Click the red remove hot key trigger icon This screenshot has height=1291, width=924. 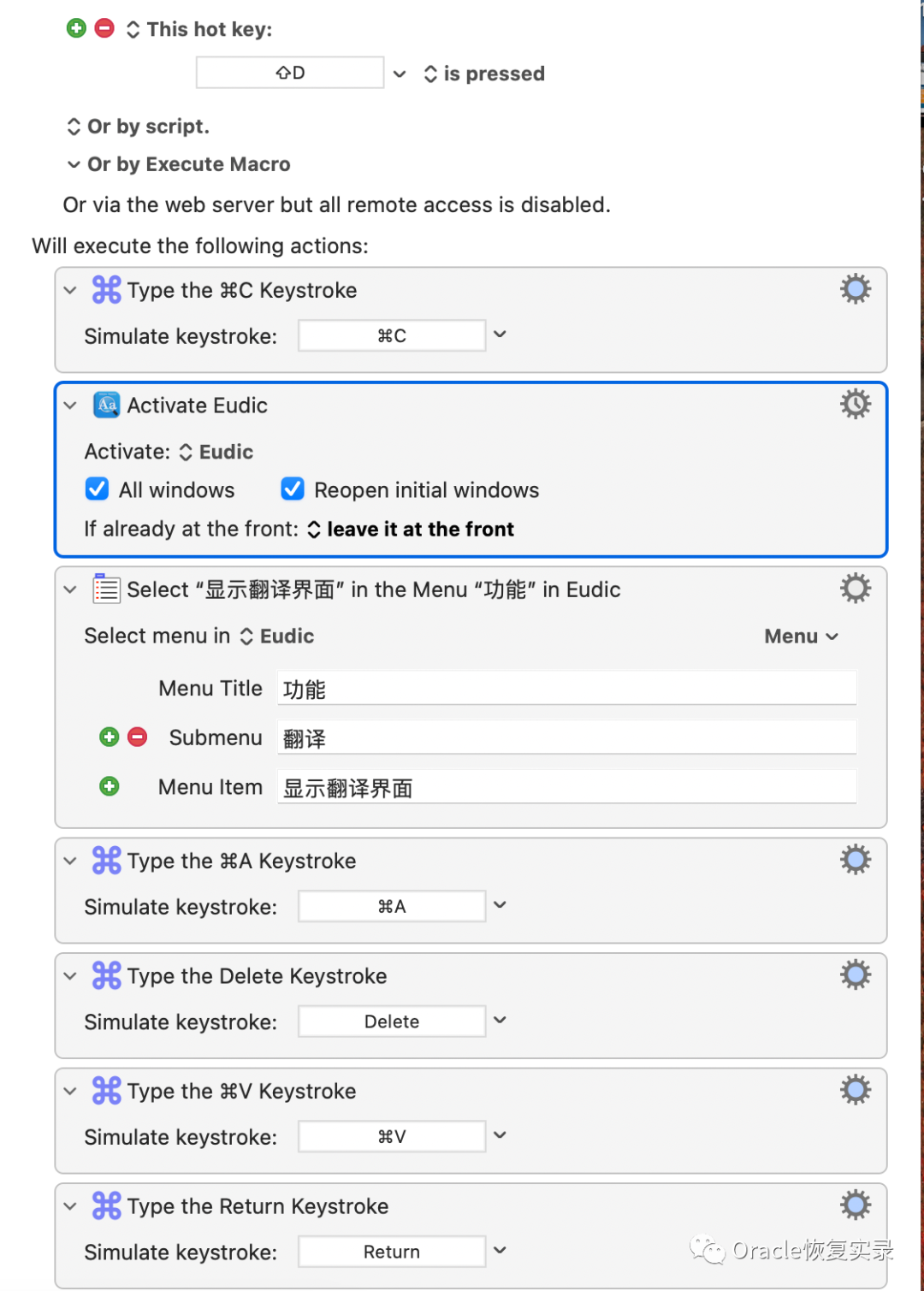[104, 28]
